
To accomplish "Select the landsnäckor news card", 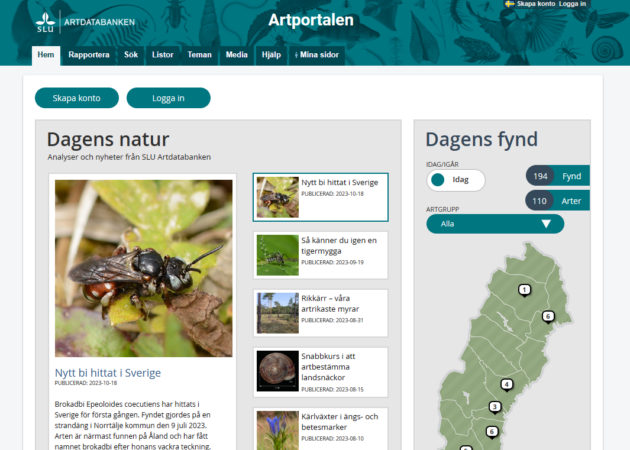I will pyautogui.click(x=321, y=372).
